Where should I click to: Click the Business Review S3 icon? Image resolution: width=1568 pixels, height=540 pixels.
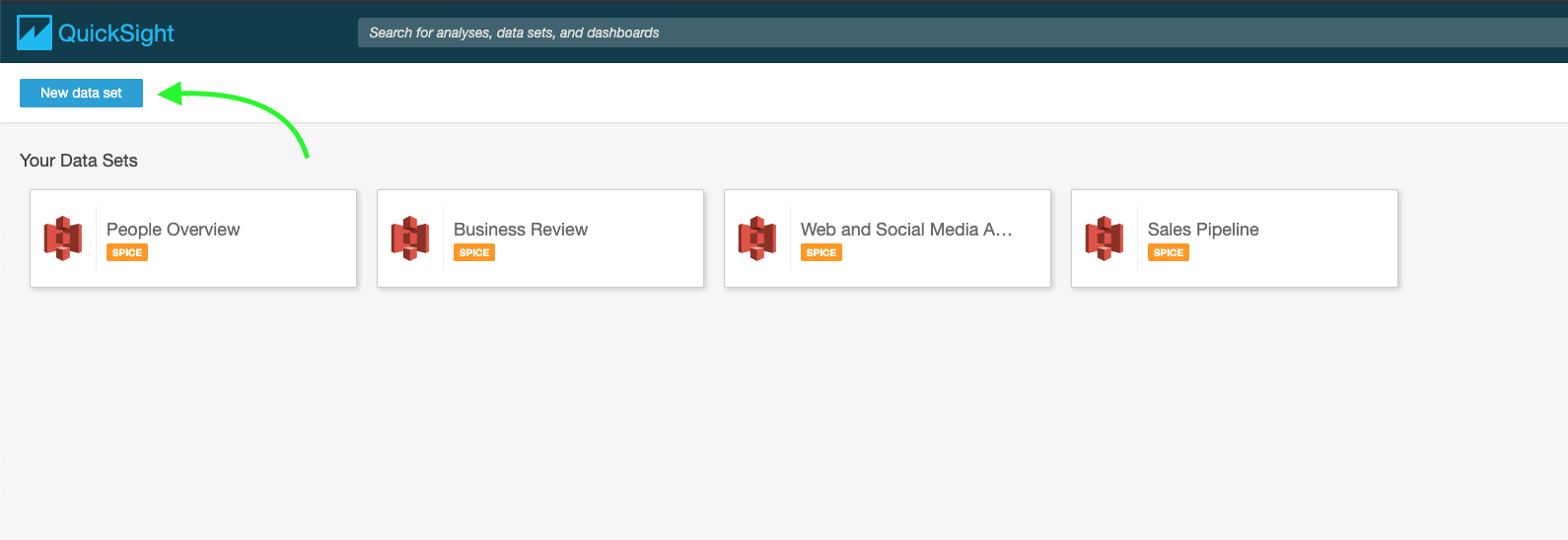(410, 238)
